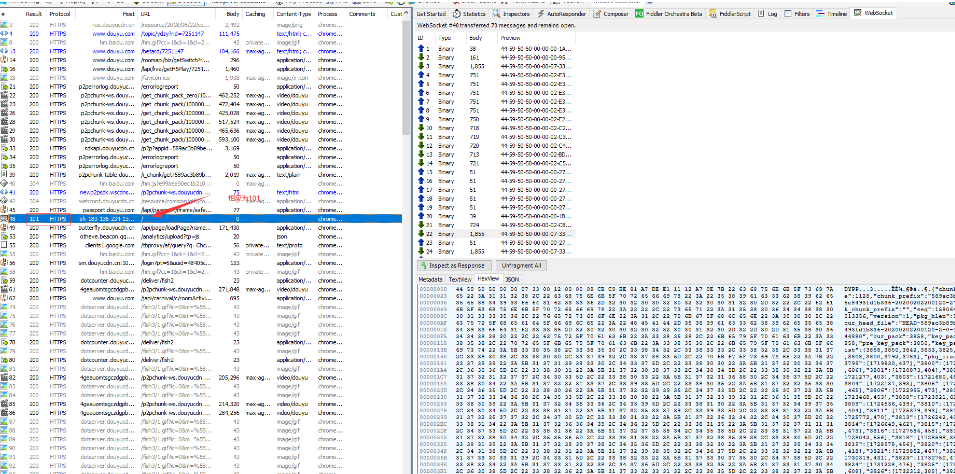Click video icon of session 30
Viewport: 955px width, 474px height.
tap(5, 140)
